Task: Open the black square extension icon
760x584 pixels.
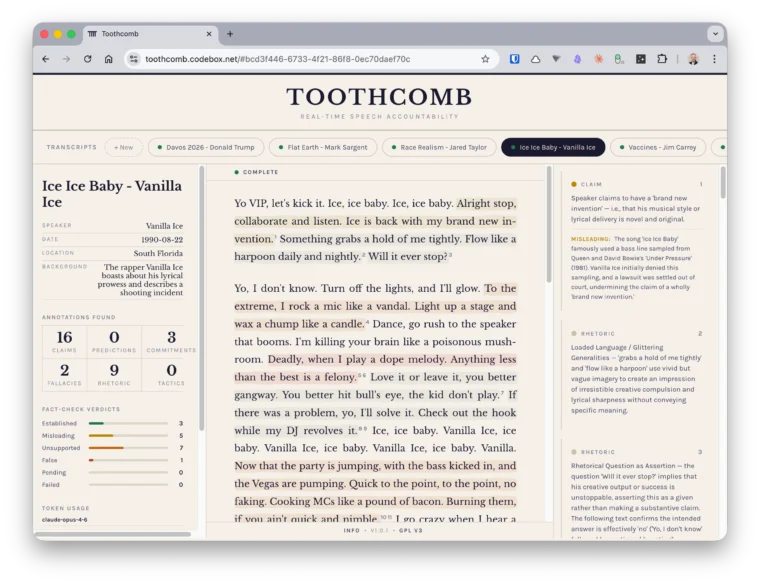Action: point(641,59)
